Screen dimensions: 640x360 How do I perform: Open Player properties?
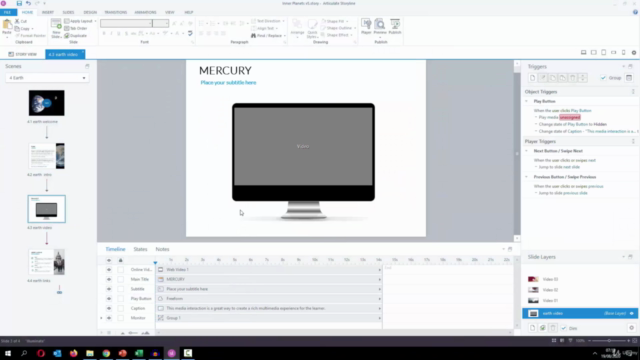pos(366,27)
